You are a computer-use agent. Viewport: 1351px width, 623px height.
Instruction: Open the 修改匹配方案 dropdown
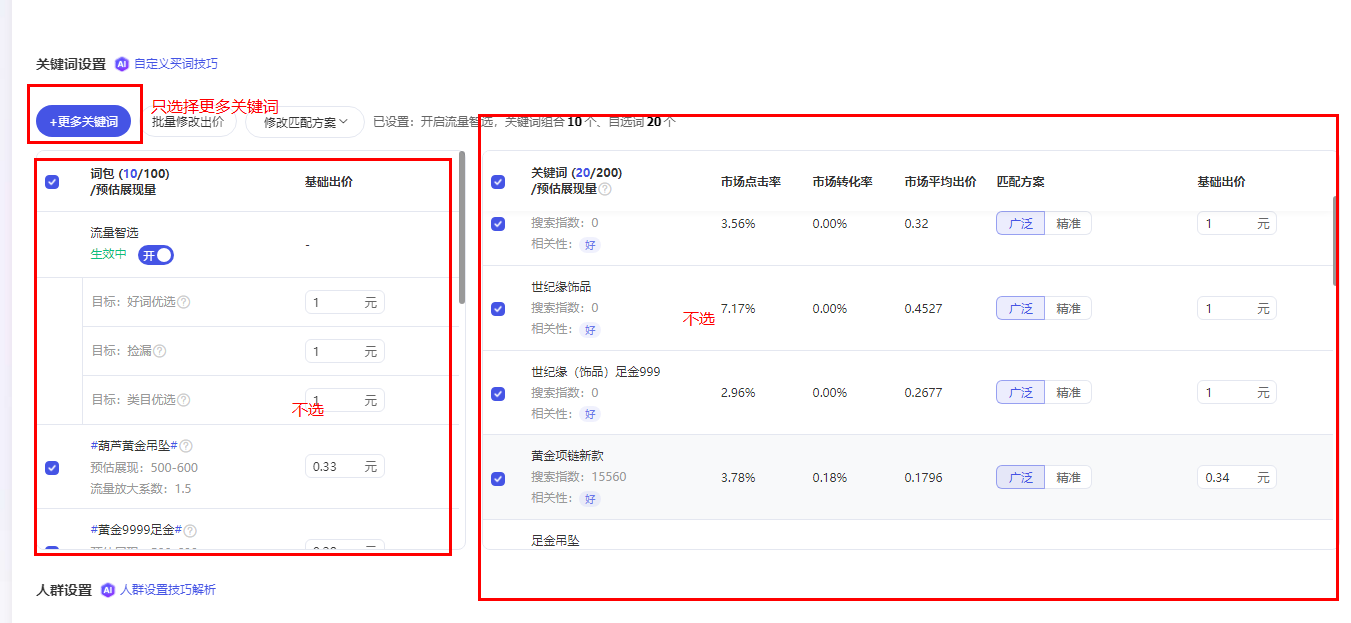(x=305, y=122)
